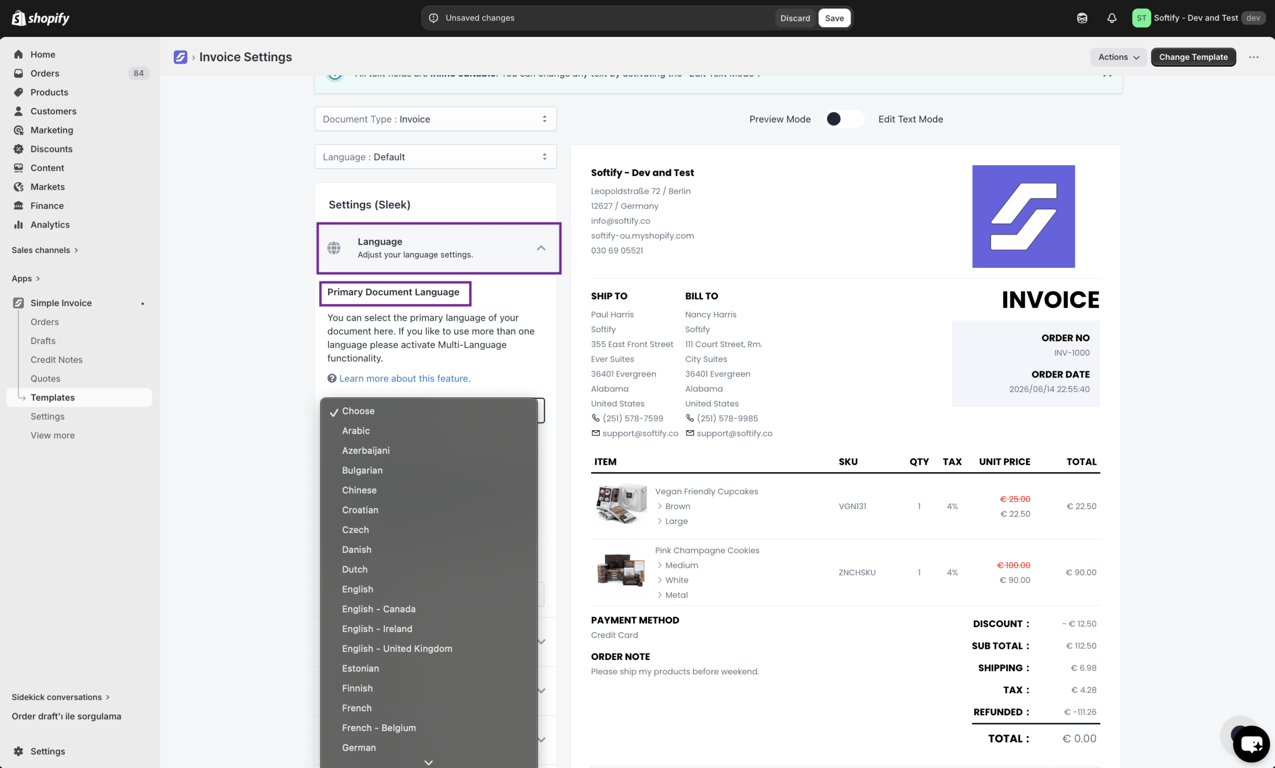Open Learn more about this feature link
This screenshot has width=1275, height=768.
pos(404,379)
